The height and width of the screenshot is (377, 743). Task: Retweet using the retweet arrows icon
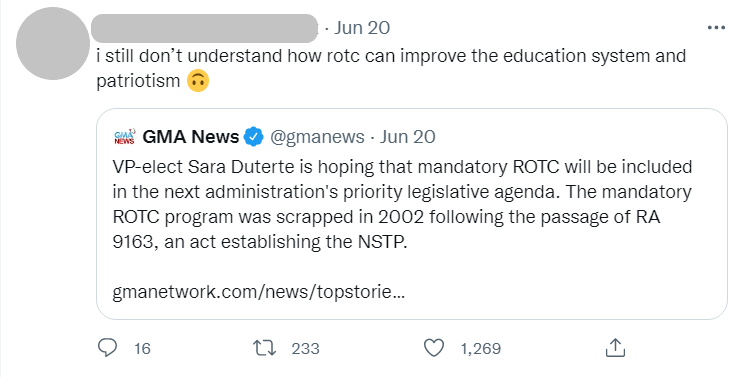click(264, 349)
